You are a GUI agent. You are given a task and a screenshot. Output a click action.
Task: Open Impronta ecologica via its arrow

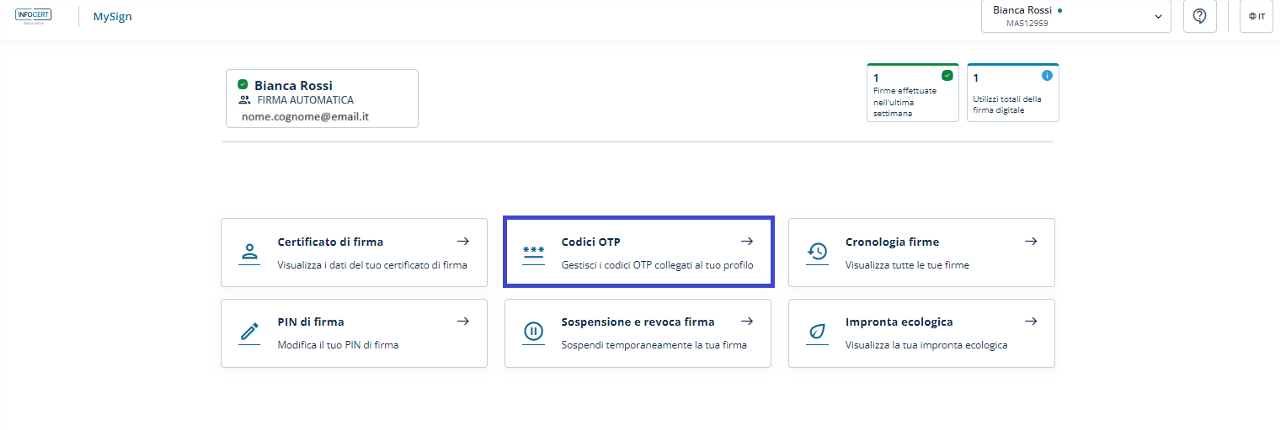click(x=1031, y=321)
